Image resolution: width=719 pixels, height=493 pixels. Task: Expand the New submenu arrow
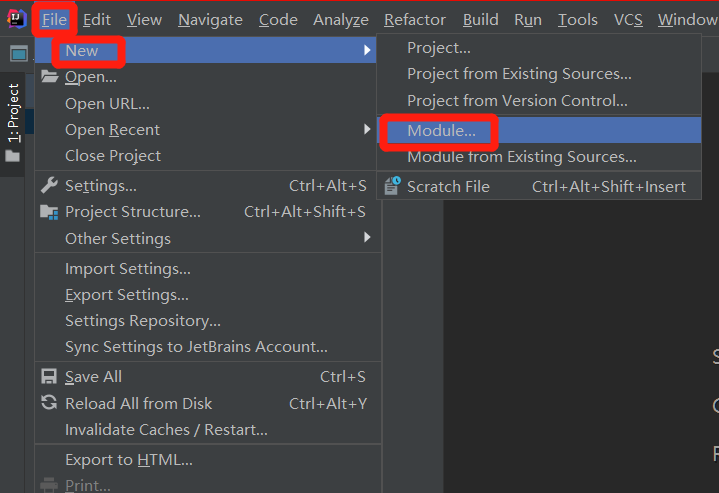367,50
